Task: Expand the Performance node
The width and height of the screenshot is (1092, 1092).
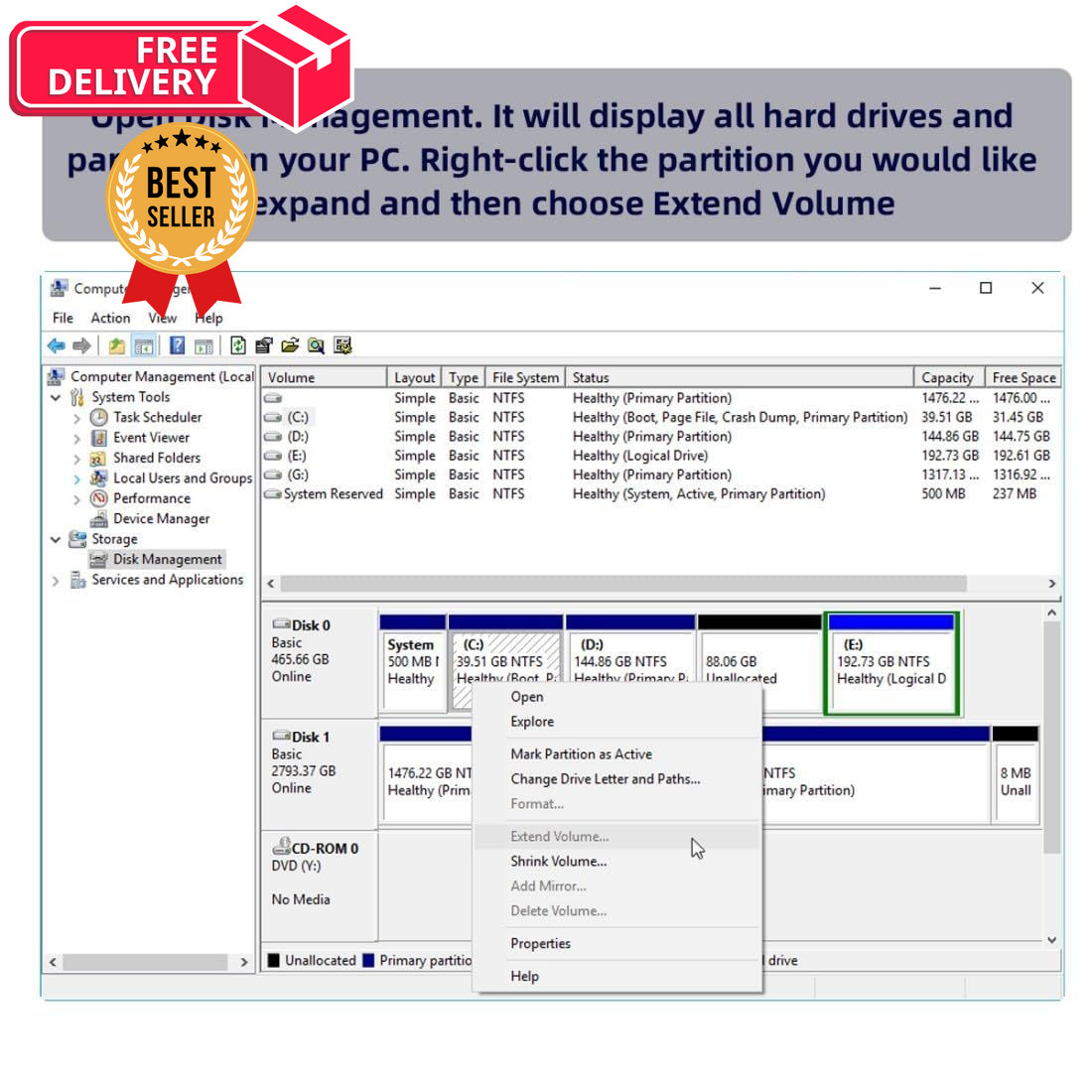Action: click(77, 499)
